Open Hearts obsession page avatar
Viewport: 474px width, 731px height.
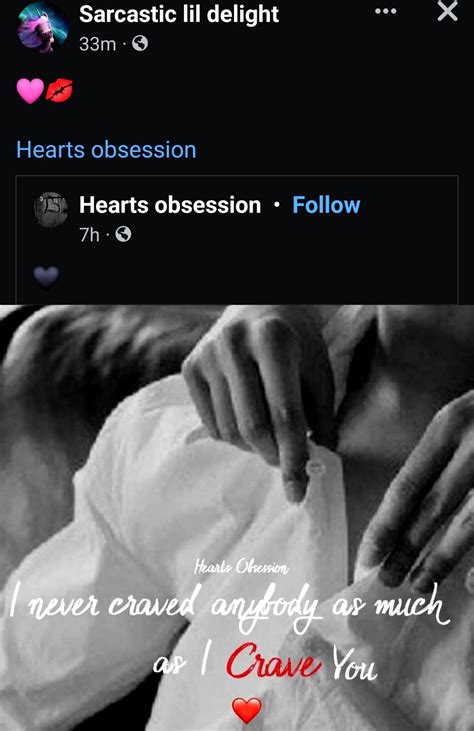coord(51,209)
